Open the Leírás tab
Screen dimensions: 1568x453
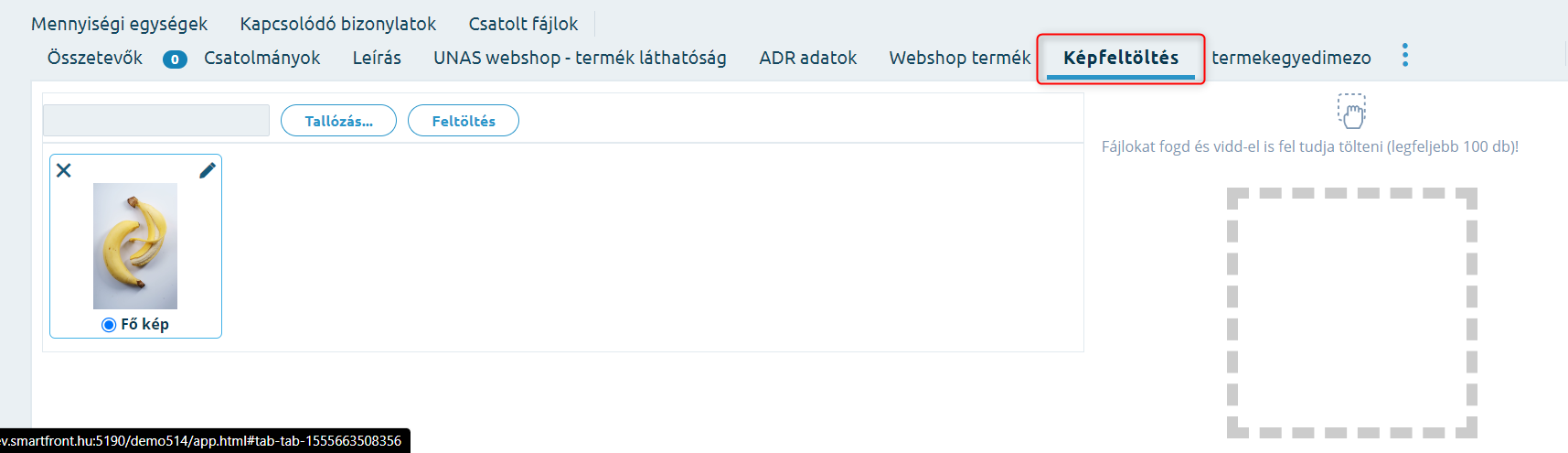point(377,58)
